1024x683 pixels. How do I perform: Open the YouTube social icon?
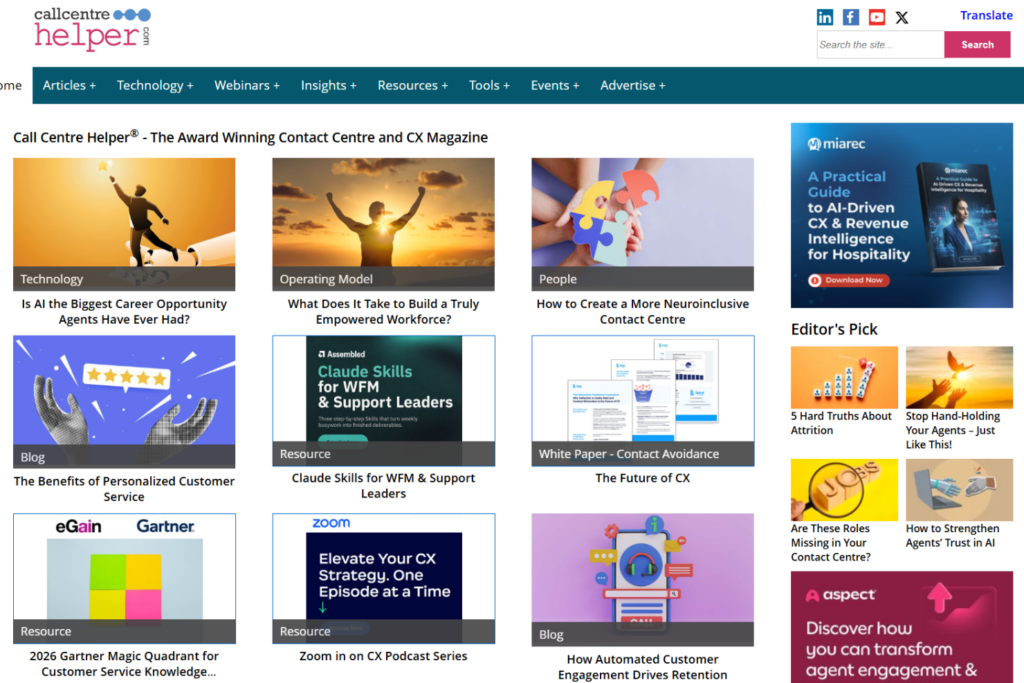pyautogui.click(x=876, y=18)
